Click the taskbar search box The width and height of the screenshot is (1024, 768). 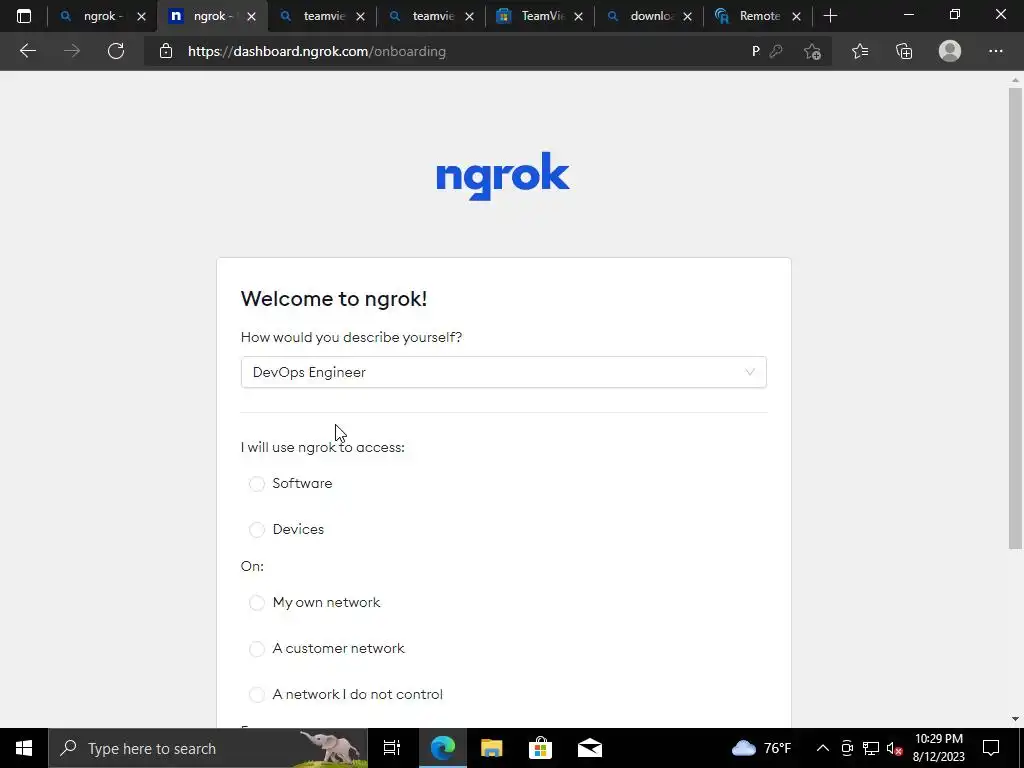click(x=208, y=748)
